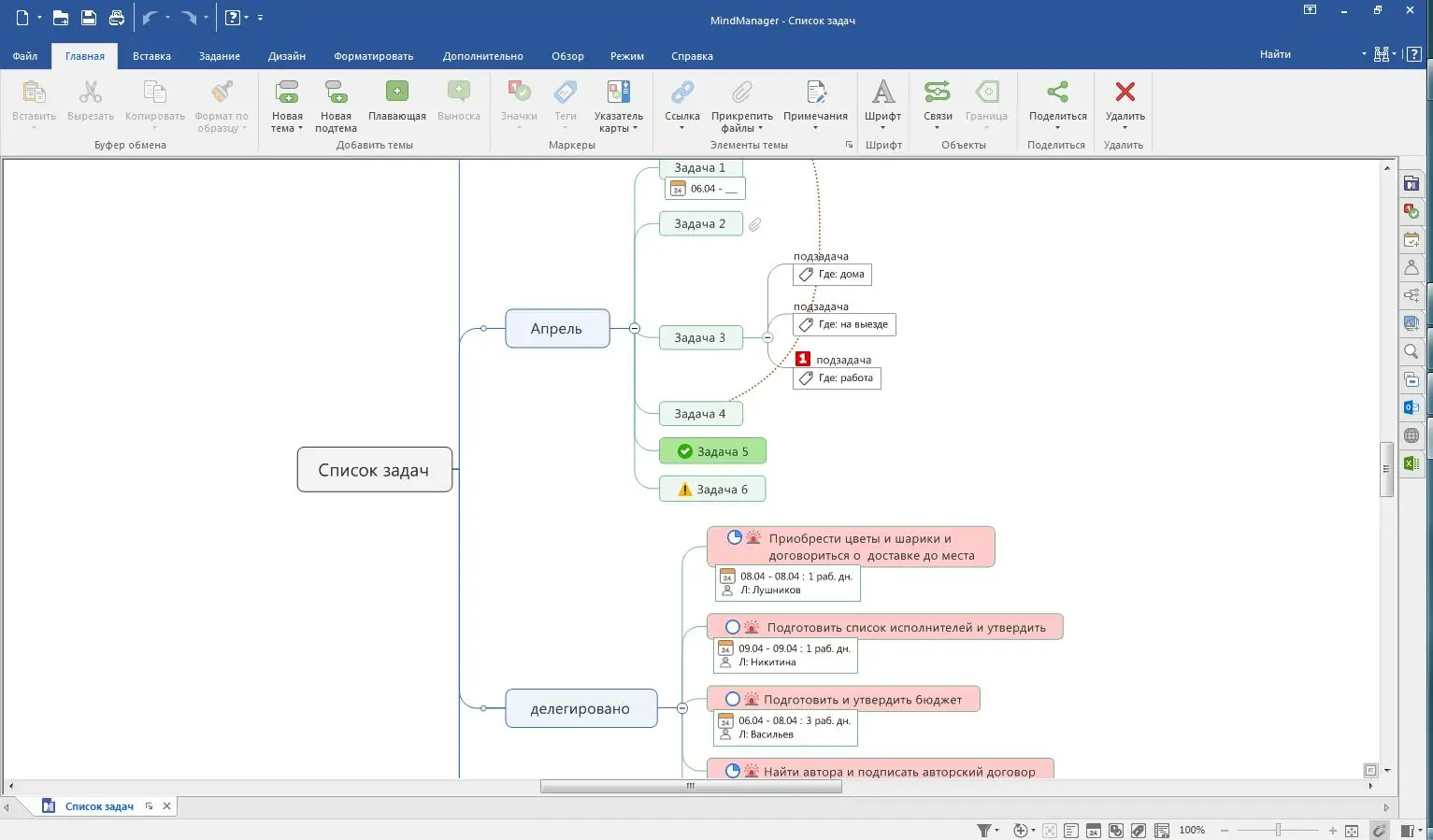
Task: Customize the quick access toolbar dropdown
Action: click(x=260, y=18)
